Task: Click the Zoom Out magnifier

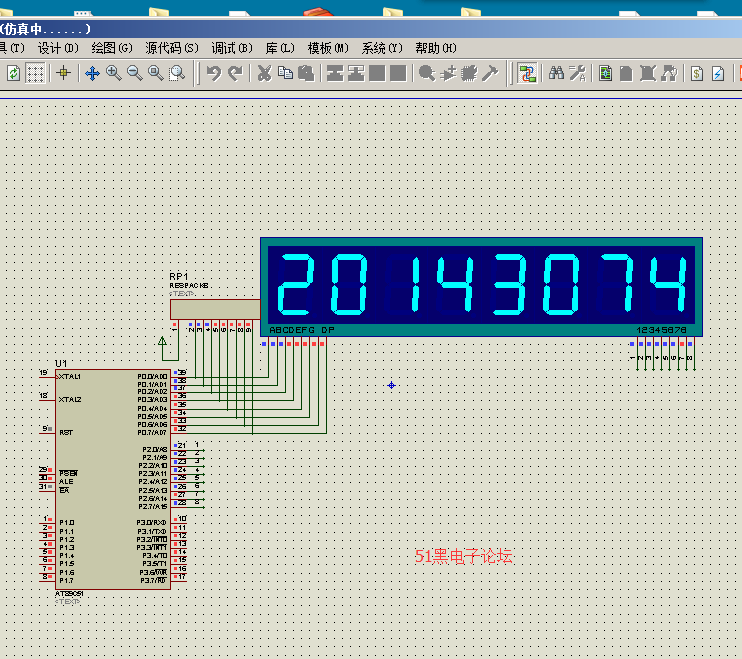Action: tap(135, 73)
